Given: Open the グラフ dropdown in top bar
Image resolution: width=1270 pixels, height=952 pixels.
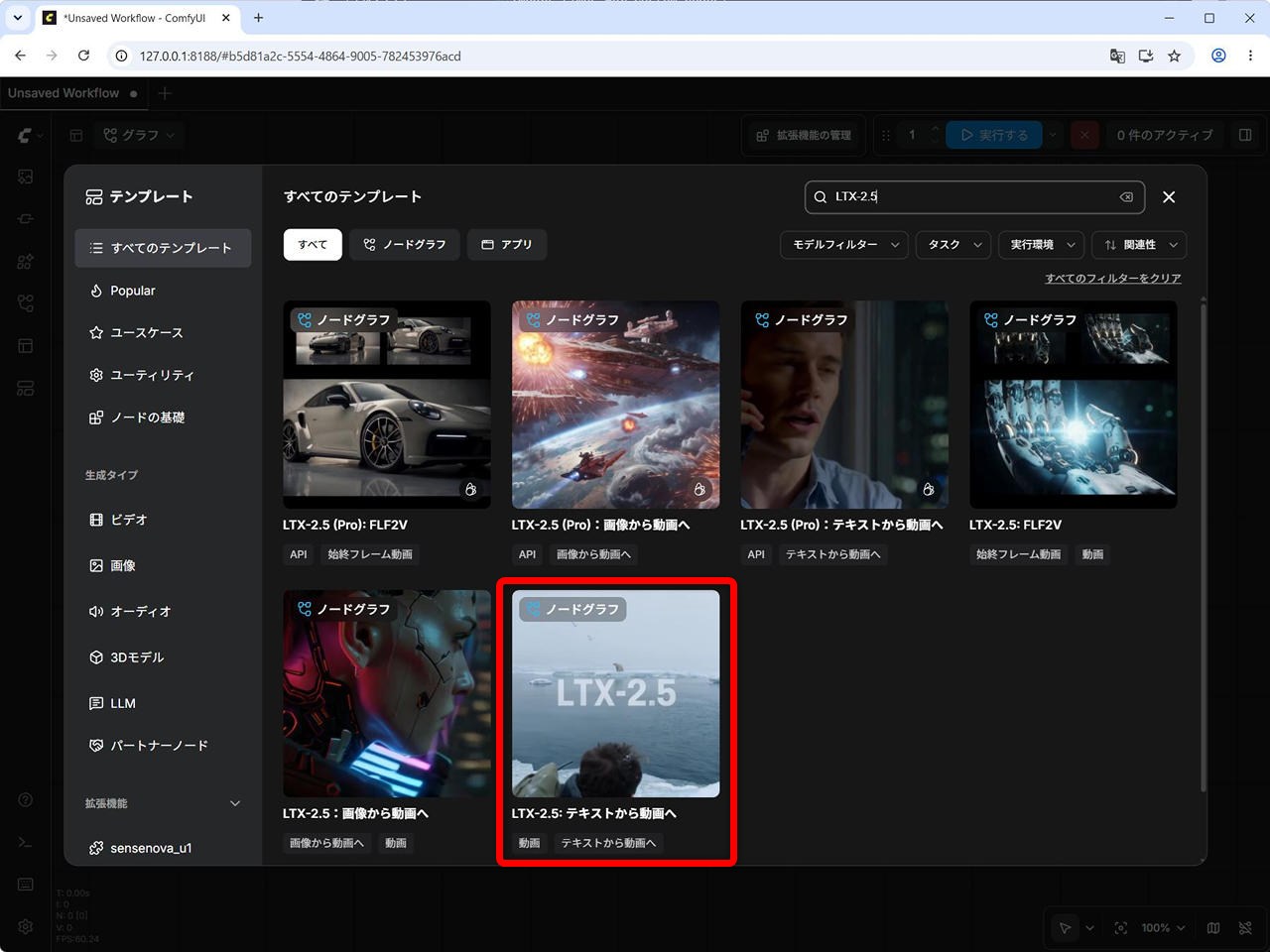Looking at the screenshot, I should 139,135.
